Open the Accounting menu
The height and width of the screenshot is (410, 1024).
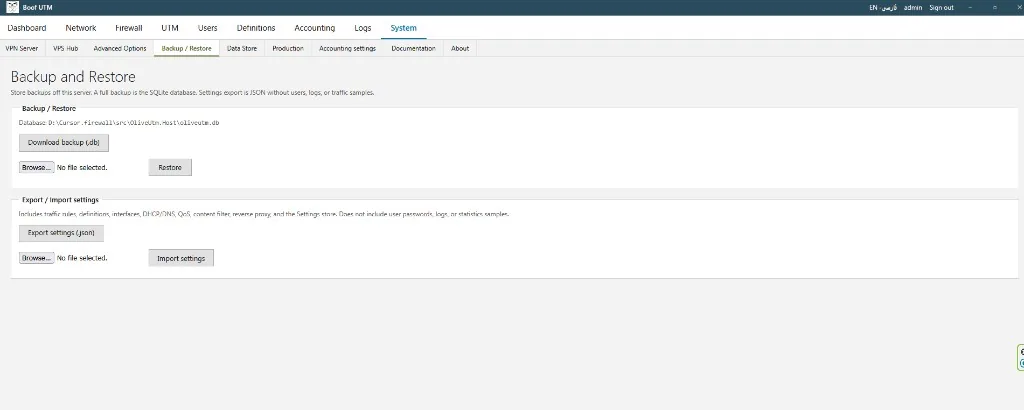pos(315,28)
